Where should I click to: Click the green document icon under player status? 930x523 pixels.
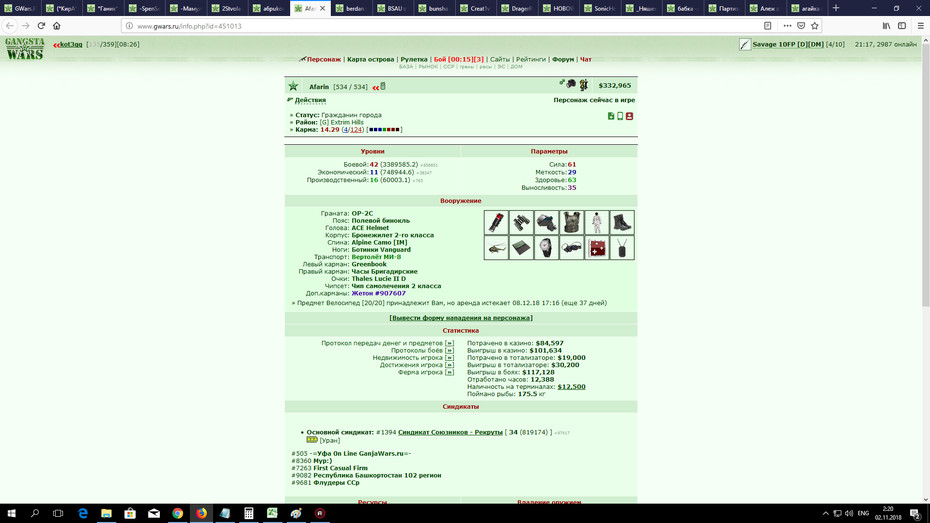click(611, 116)
